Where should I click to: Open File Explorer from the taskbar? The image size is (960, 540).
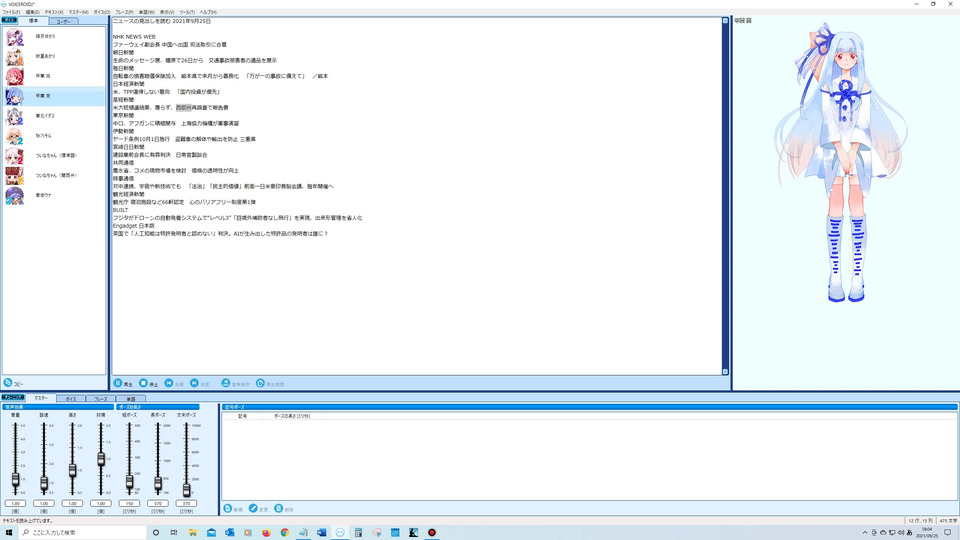point(193,533)
